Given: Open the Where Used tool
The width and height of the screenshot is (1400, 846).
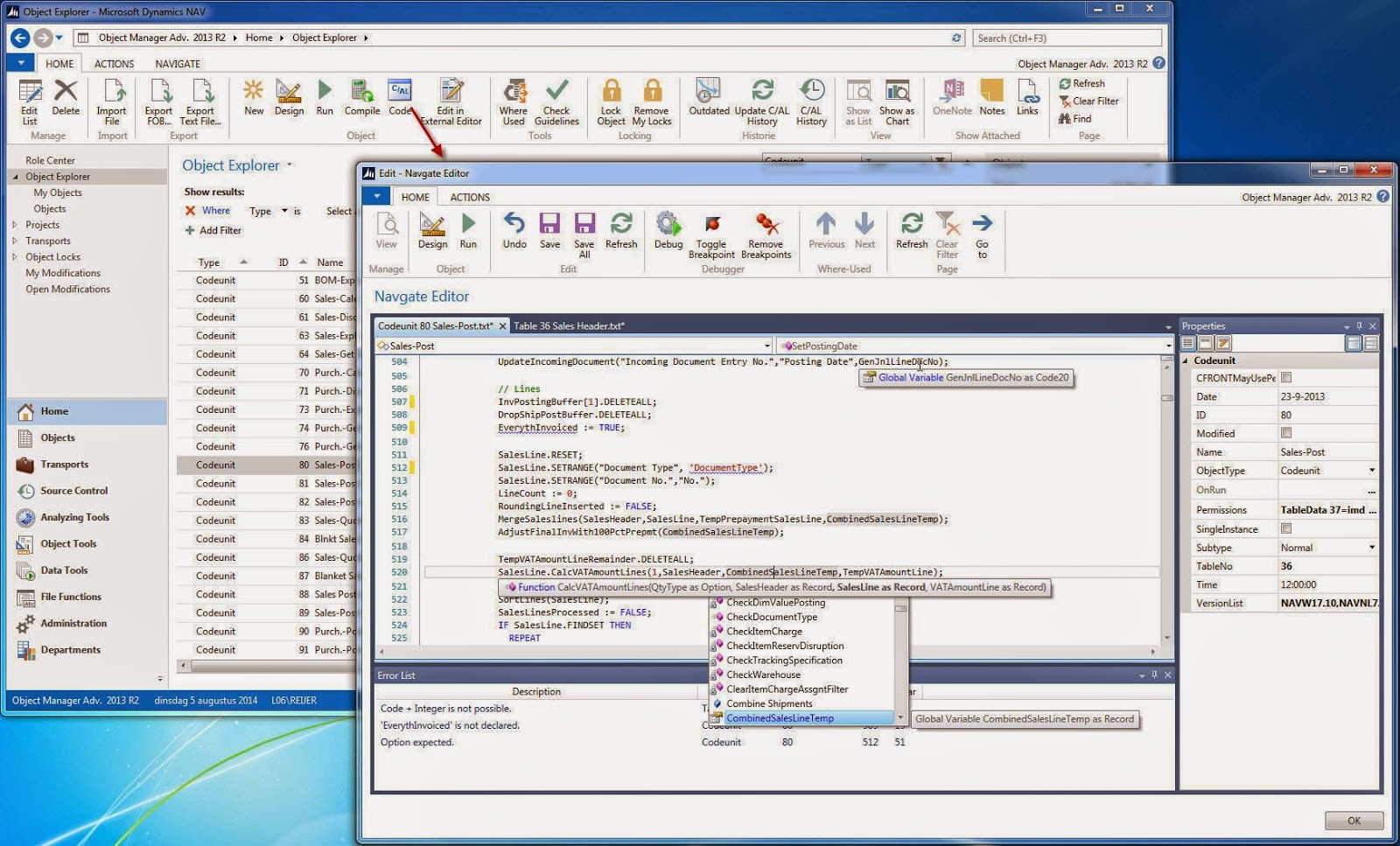Looking at the screenshot, I should [514, 101].
